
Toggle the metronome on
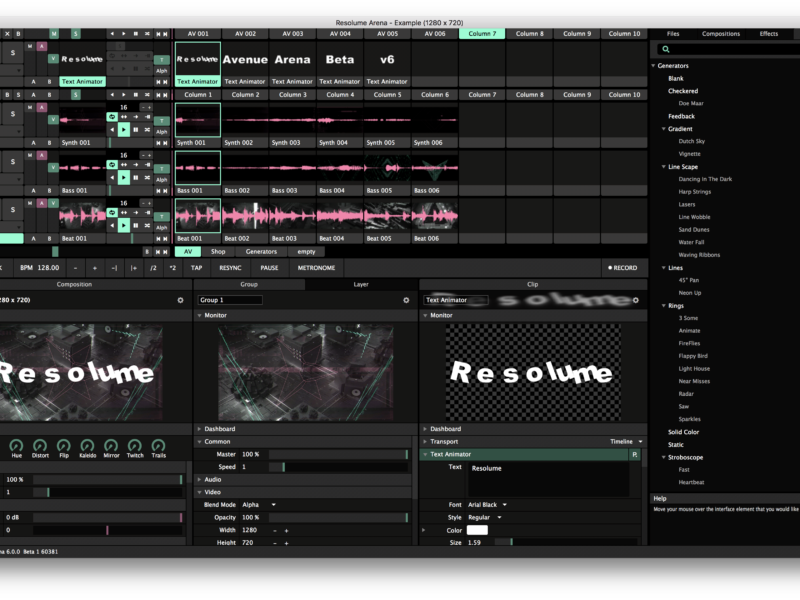[316, 268]
